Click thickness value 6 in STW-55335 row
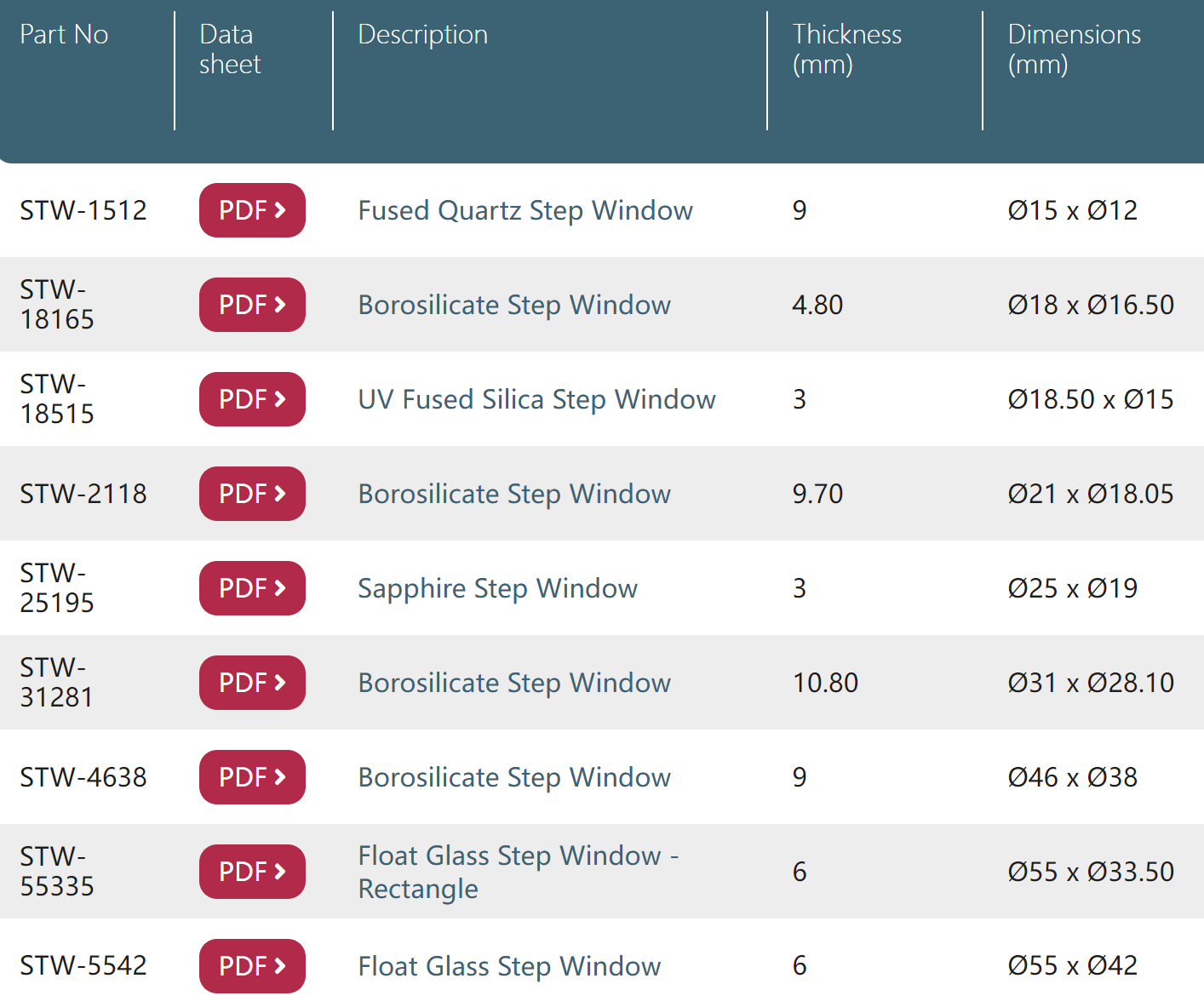Screen dimensions: 1204x1007 click(x=800, y=872)
